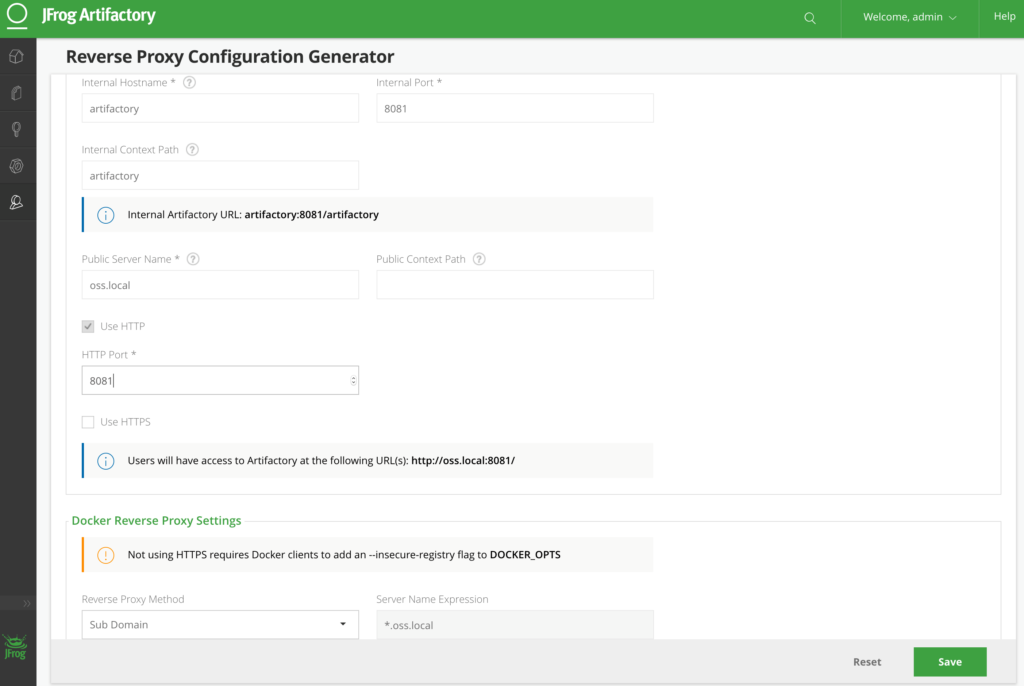Viewport: 1024px width, 686px height.
Task: Expand the sidebar with the double-chevron
Action: [x=27, y=604]
